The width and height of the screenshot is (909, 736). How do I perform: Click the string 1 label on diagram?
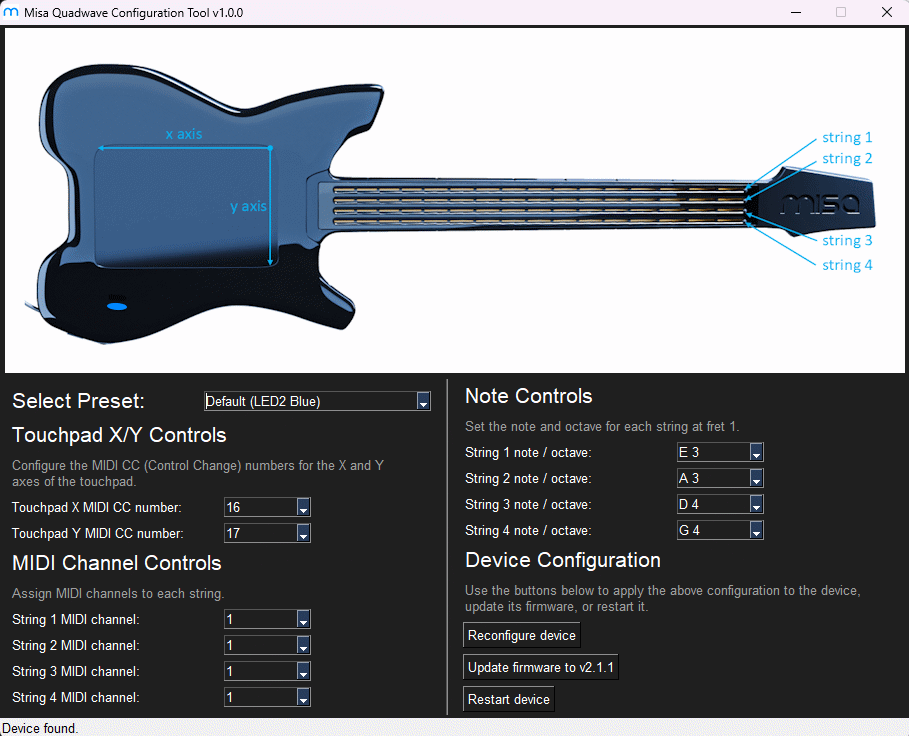coord(847,138)
